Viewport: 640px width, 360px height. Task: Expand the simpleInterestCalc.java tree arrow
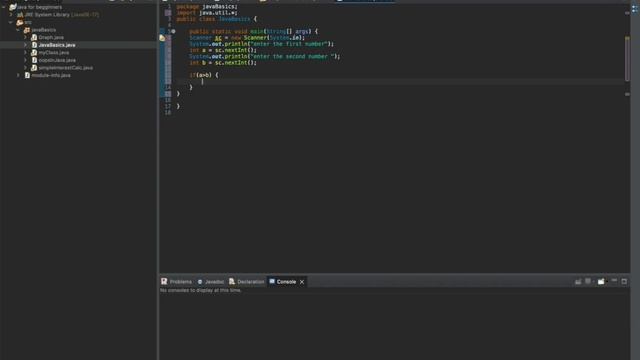pos(26,68)
